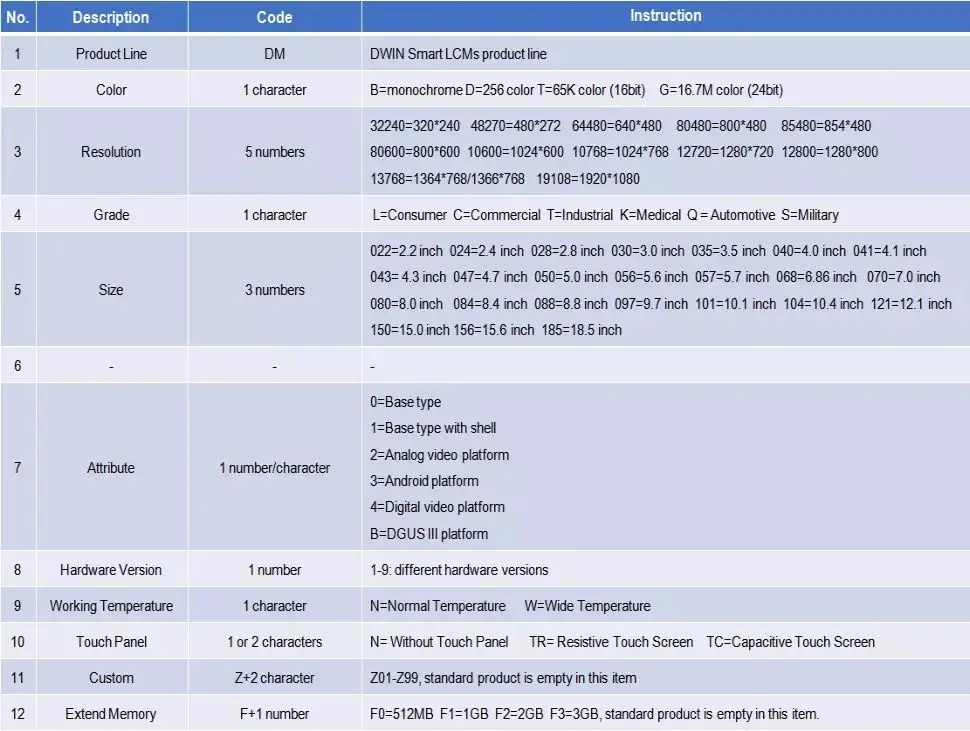Screen dimensions: 970x731
Task: Click '3=Android platform' entry
Action: [424, 481]
